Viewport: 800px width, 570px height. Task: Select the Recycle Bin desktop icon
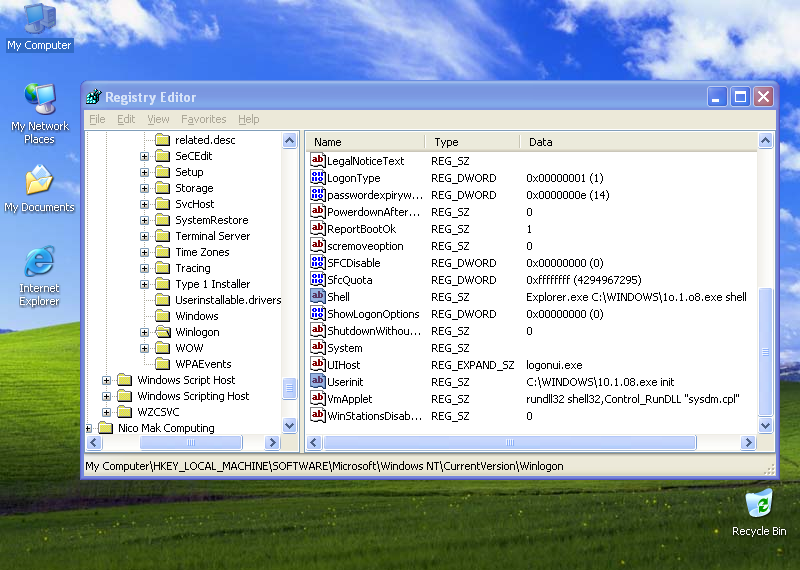(759, 513)
